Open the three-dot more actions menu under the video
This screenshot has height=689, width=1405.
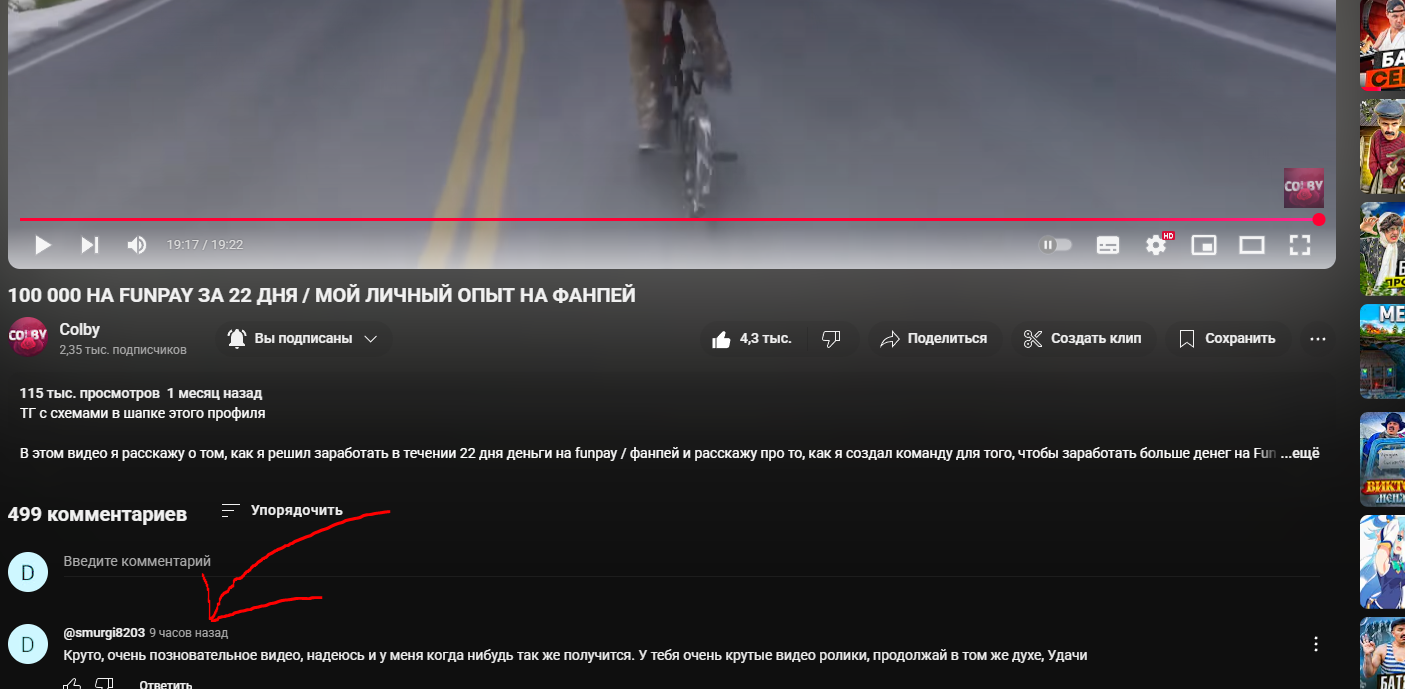click(x=1318, y=339)
